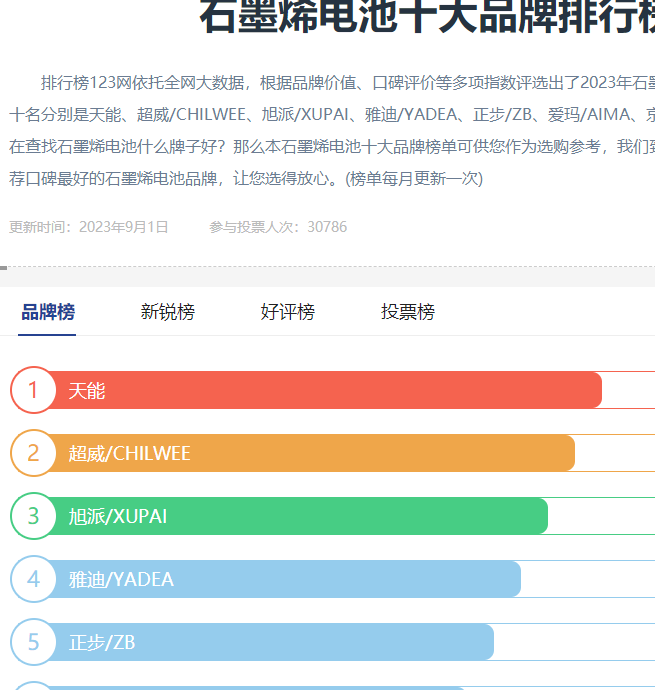Click the rank 2 circle badge

pos(33,453)
